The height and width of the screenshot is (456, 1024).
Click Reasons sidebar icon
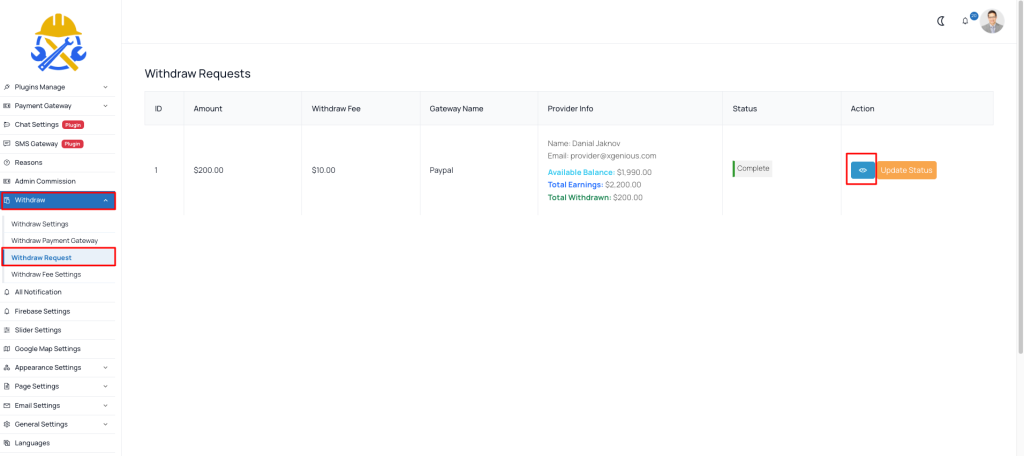[x=7, y=162]
